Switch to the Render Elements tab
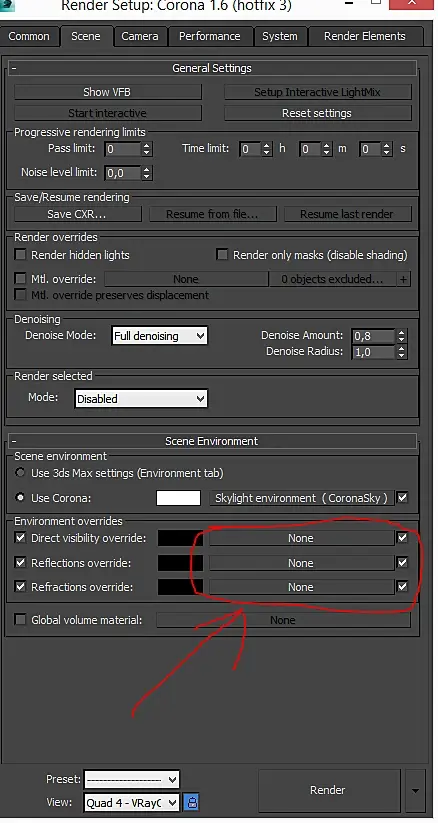Screen dimensions: 438x823 [x=364, y=36]
